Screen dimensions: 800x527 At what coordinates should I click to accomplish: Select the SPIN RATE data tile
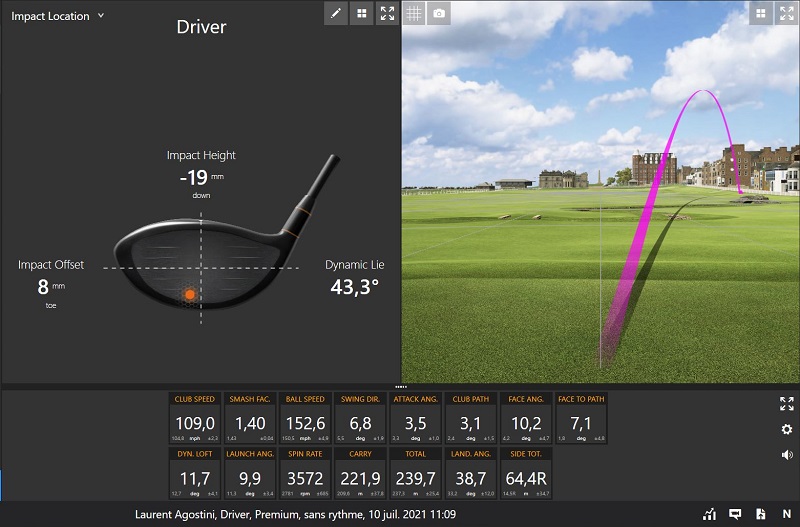(x=305, y=473)
